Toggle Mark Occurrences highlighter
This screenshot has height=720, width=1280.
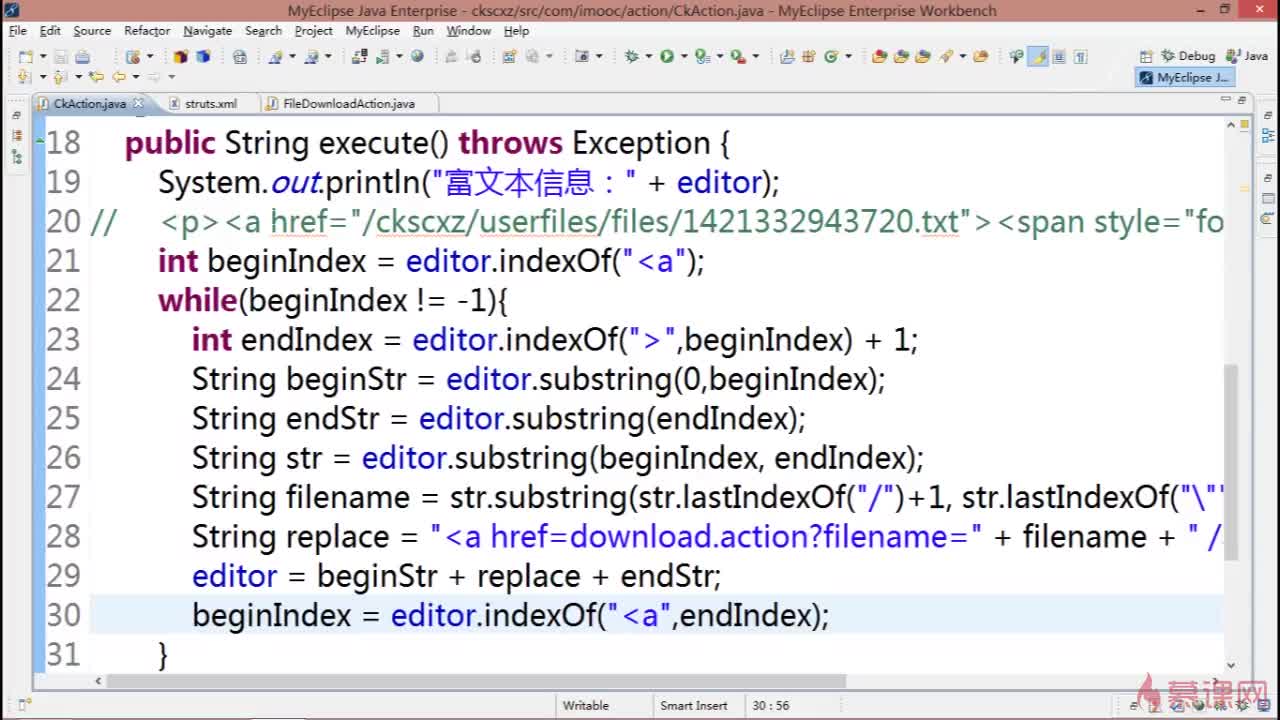(1039, 56)
